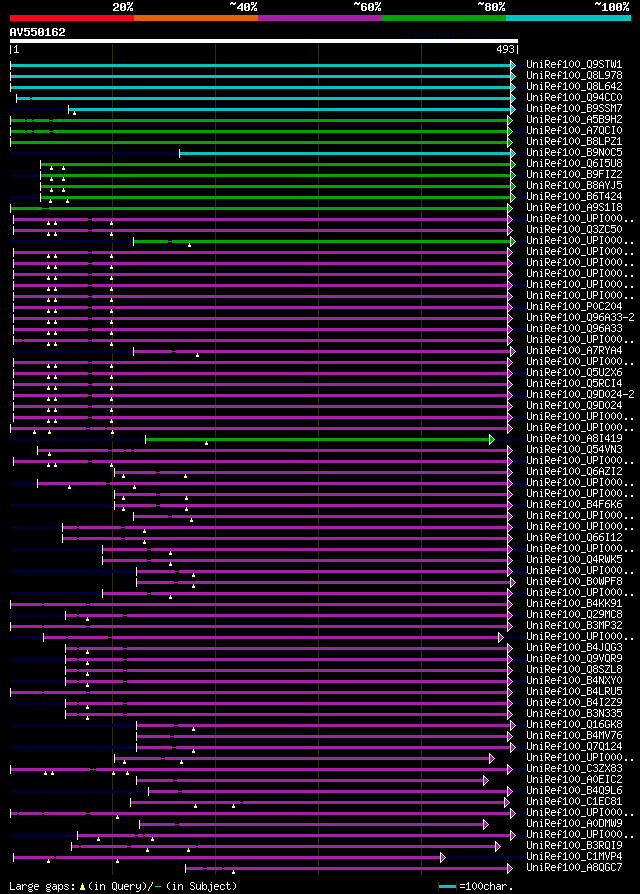
Task: Select the UniRef100_B4KK91 hit label
Action: [574, 604]
